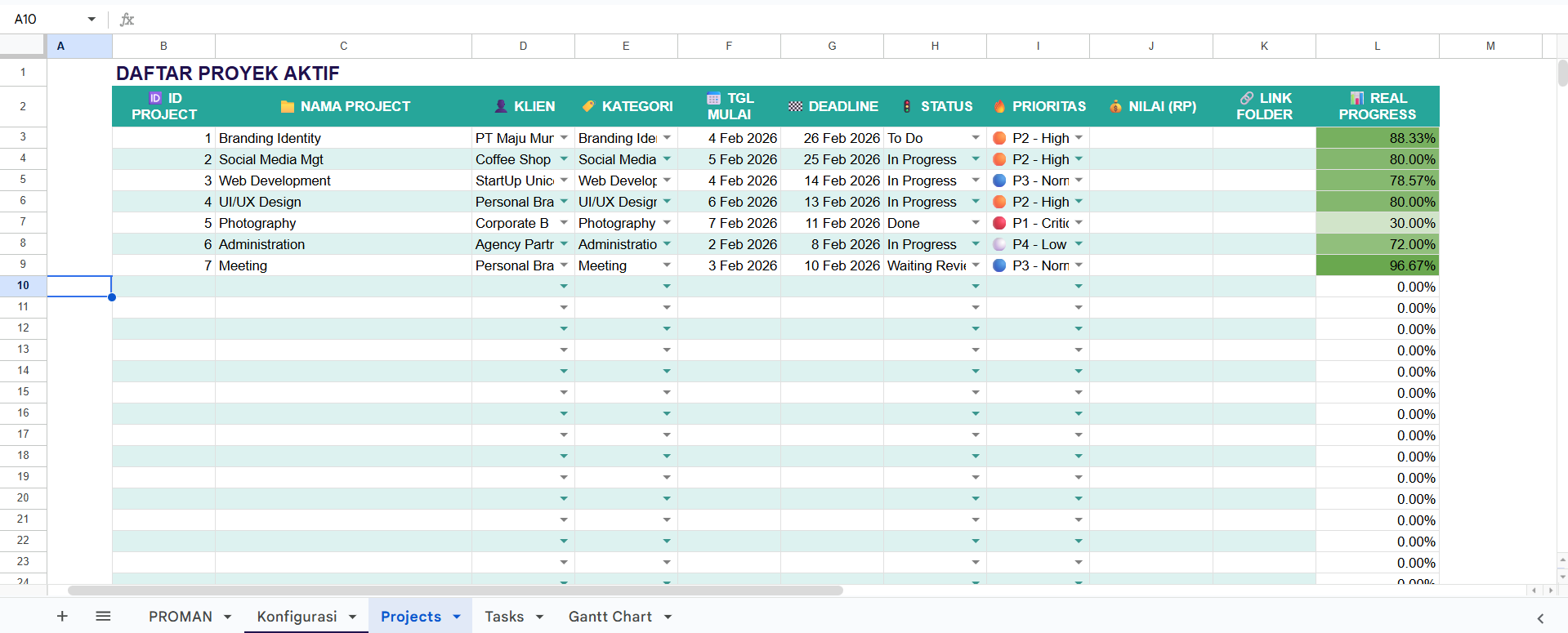Open the Gantt Chart sheet tab
Screen dimensions: 1568x633
point(610,617)
